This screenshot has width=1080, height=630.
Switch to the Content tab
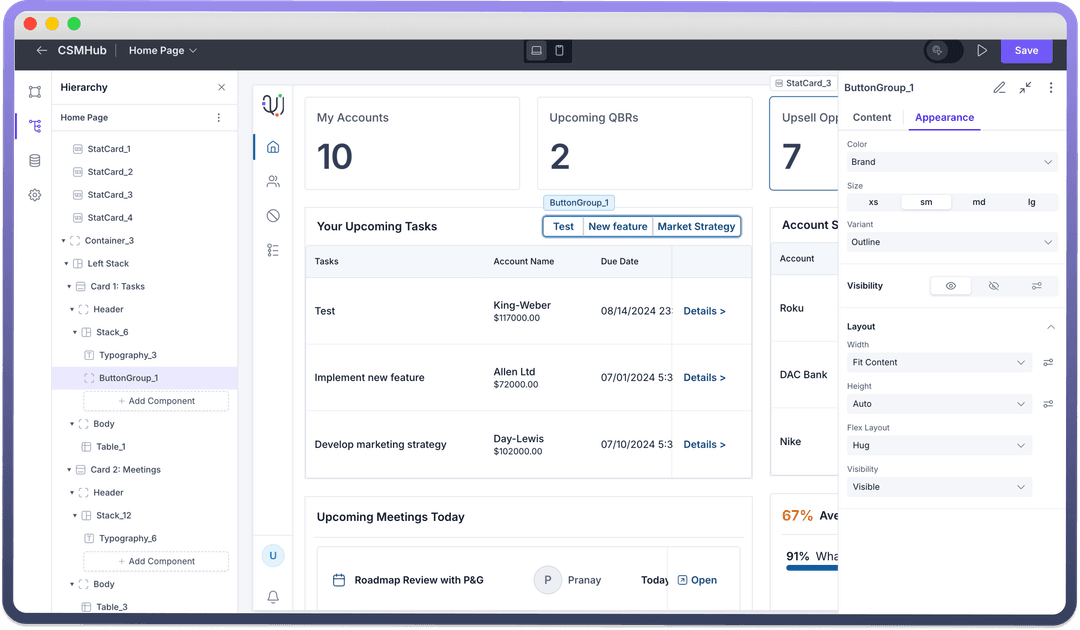click(871, 118)
